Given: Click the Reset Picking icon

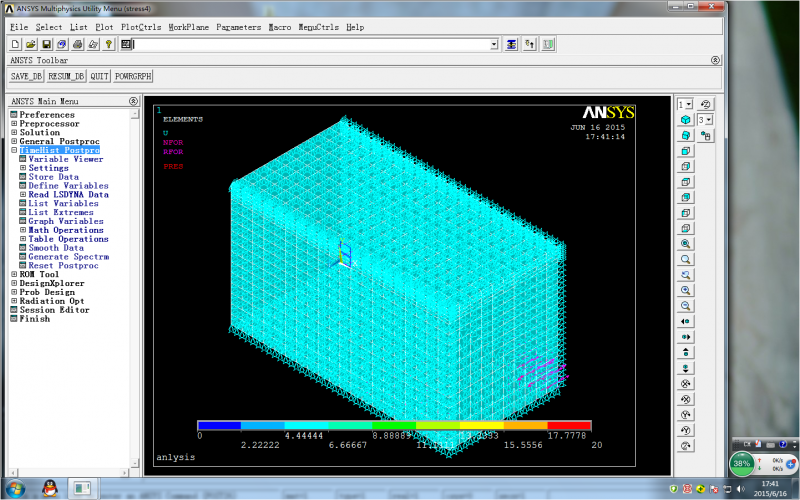Looking at the screenshot, I should (530, 44).
